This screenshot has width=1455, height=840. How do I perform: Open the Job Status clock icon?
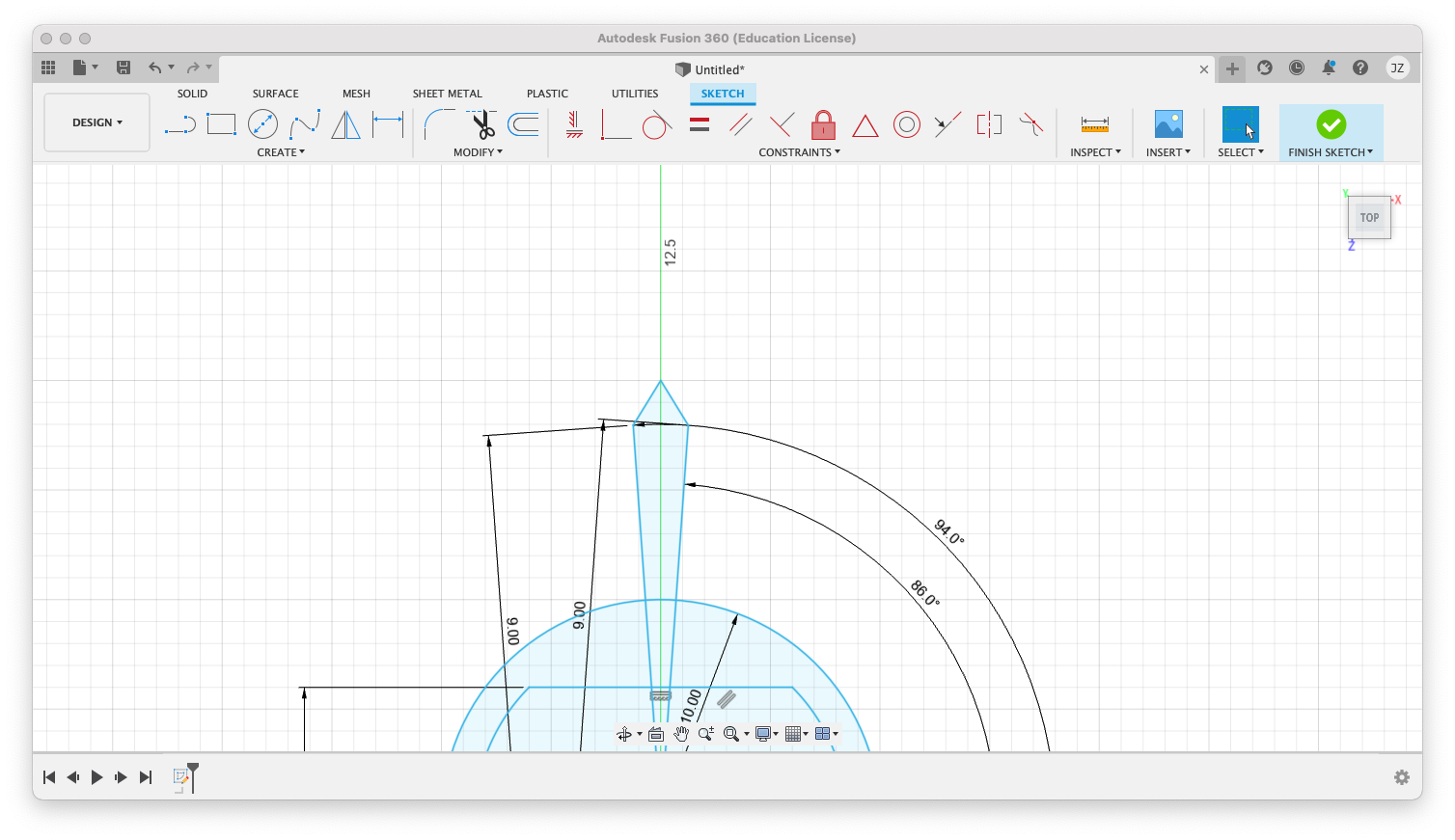coord(1297,68)
